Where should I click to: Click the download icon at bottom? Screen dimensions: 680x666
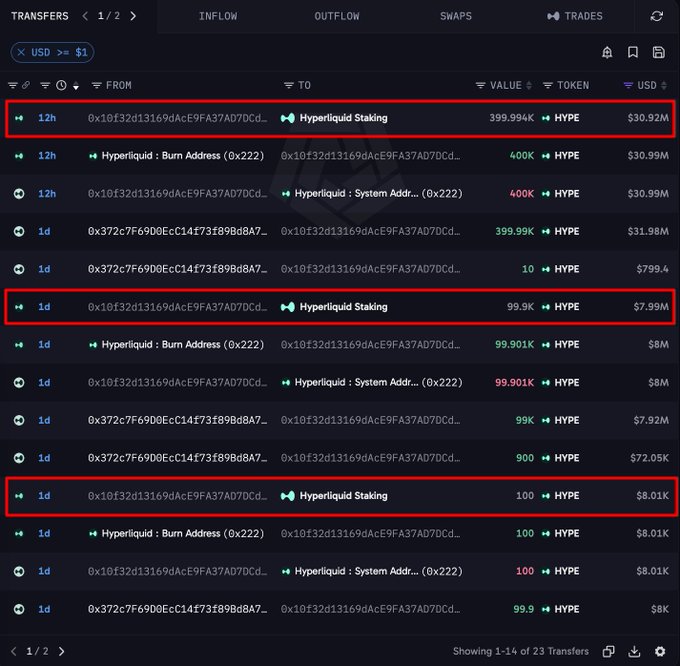(634, 651)
